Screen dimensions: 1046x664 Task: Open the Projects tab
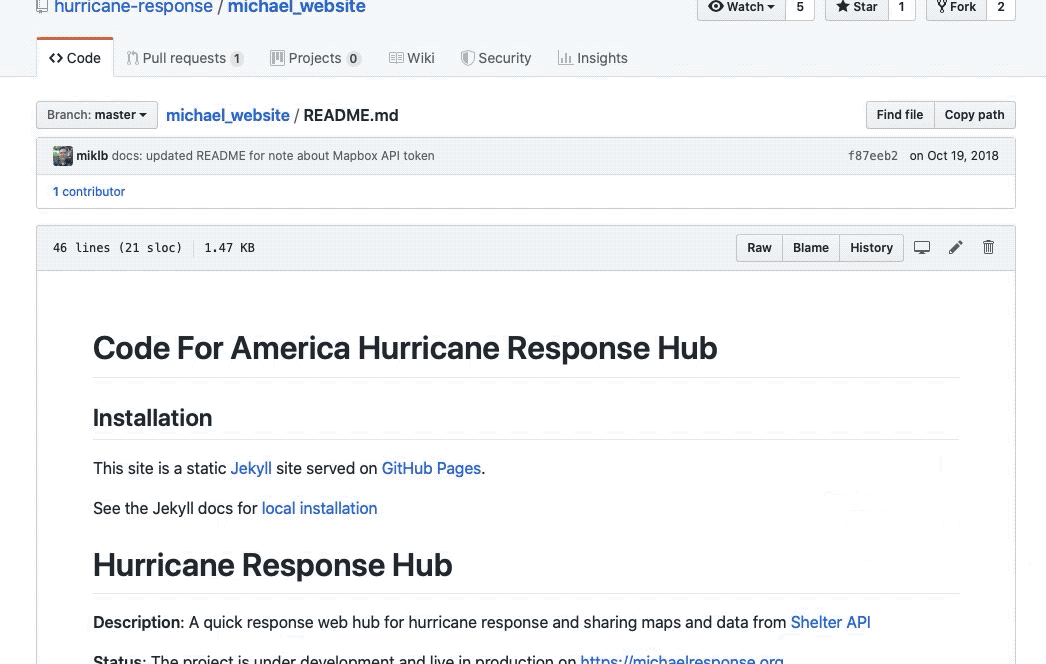pyautogui.click(x=316, y=58)
